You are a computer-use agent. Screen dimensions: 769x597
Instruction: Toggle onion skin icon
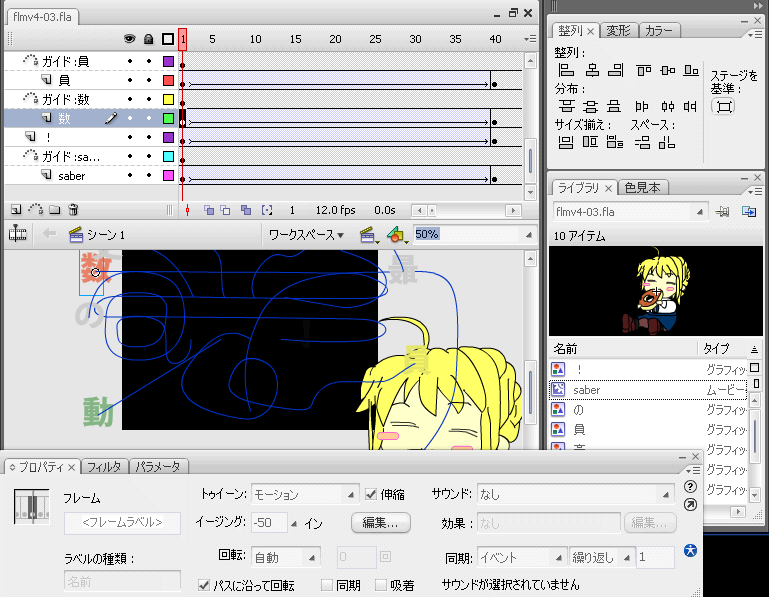pos(209,210)
